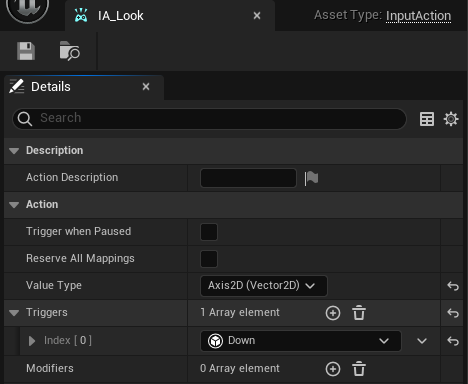Expand the Index [ 0 ] trigger entry
Image resolution: width=468 pixels, height=384 pixels.
pos(32,341)
